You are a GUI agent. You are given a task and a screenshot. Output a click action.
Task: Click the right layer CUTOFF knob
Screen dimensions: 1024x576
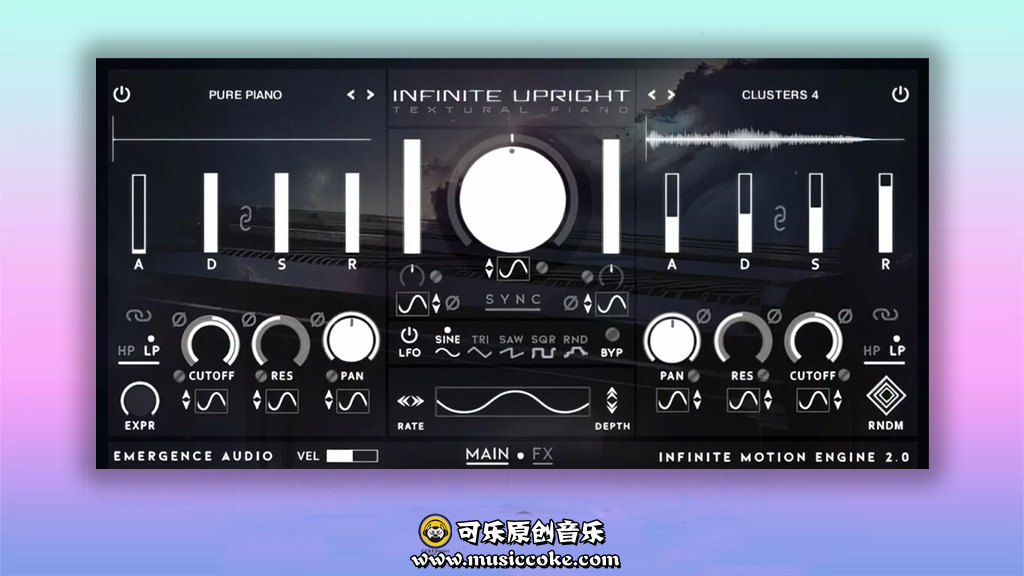coord(813,340)
